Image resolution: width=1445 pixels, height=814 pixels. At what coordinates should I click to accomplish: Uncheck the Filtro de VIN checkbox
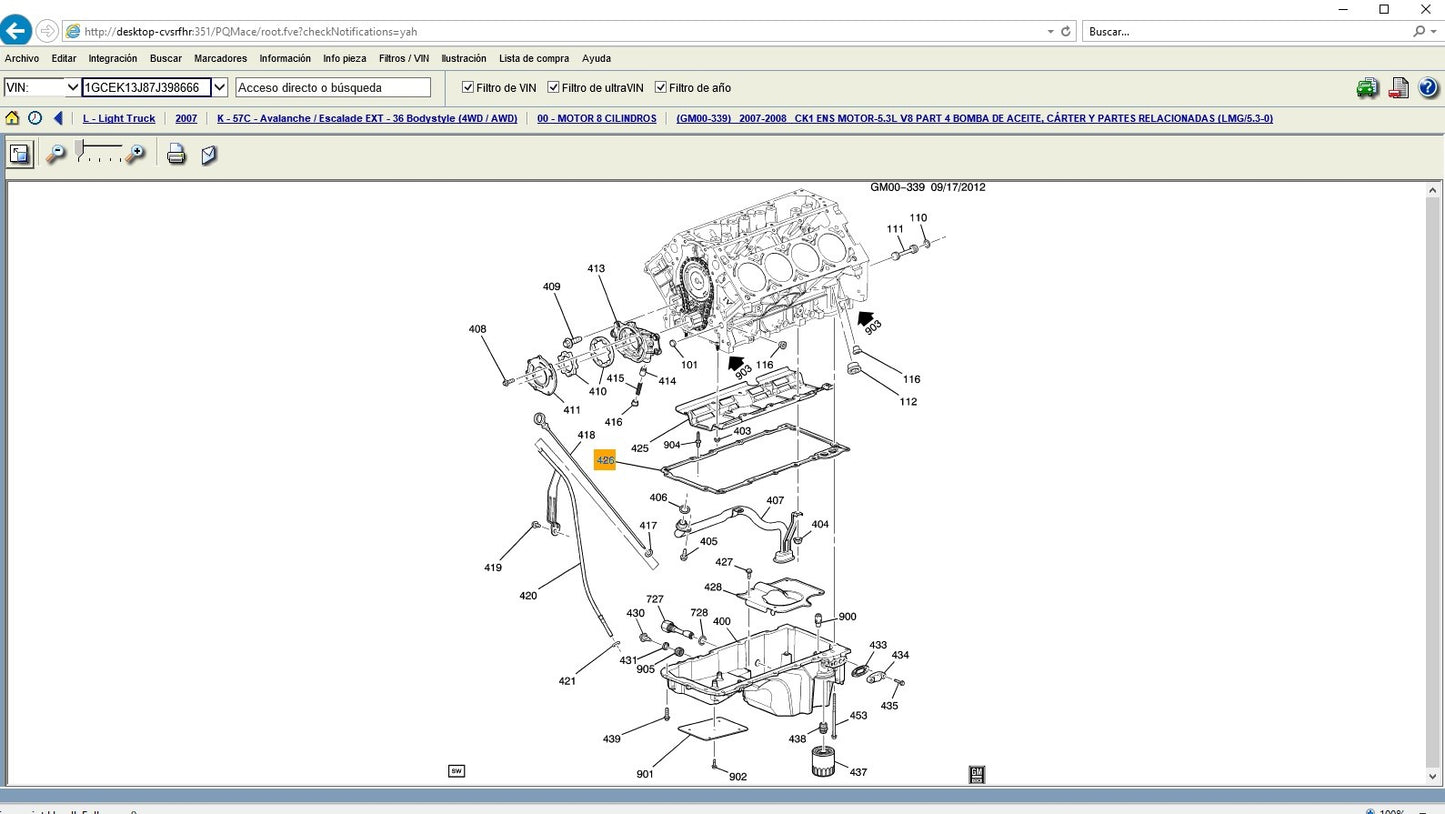click(468, 88)
